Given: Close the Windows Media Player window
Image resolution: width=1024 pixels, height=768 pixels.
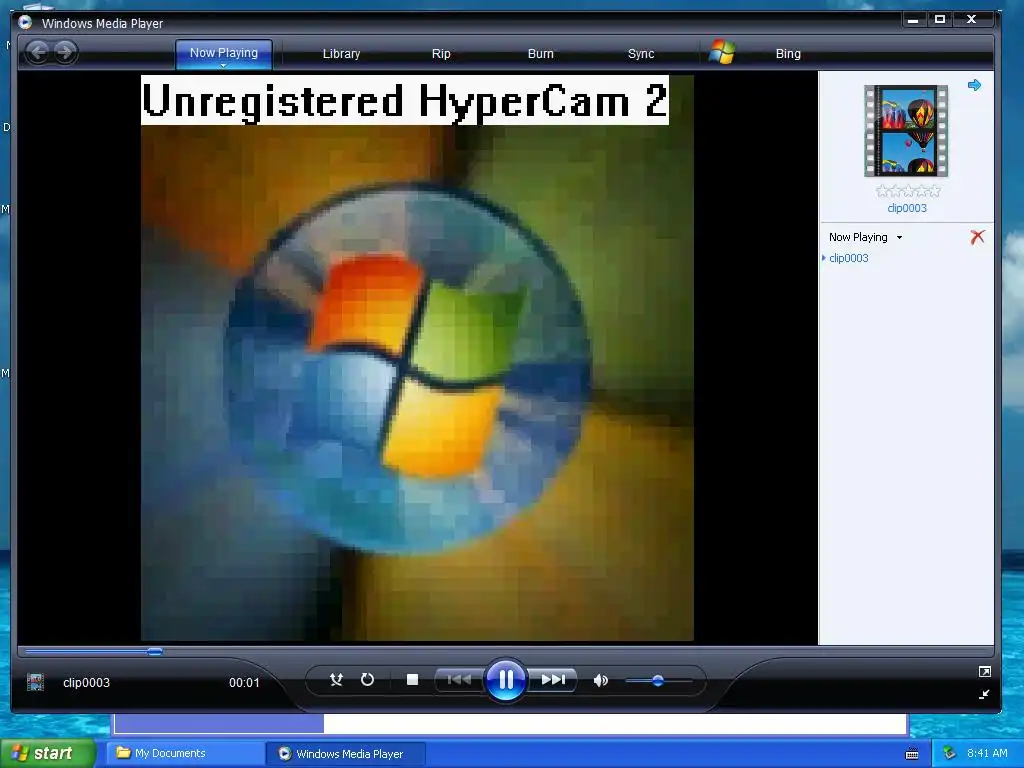Looking at the screenshot, I should pyautogui.click(x=971, y=20).
